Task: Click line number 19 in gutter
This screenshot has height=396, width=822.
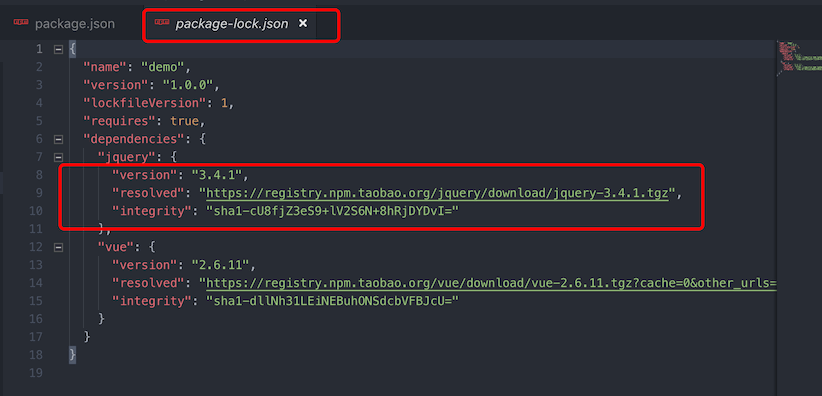Action: tap(36, 373)
